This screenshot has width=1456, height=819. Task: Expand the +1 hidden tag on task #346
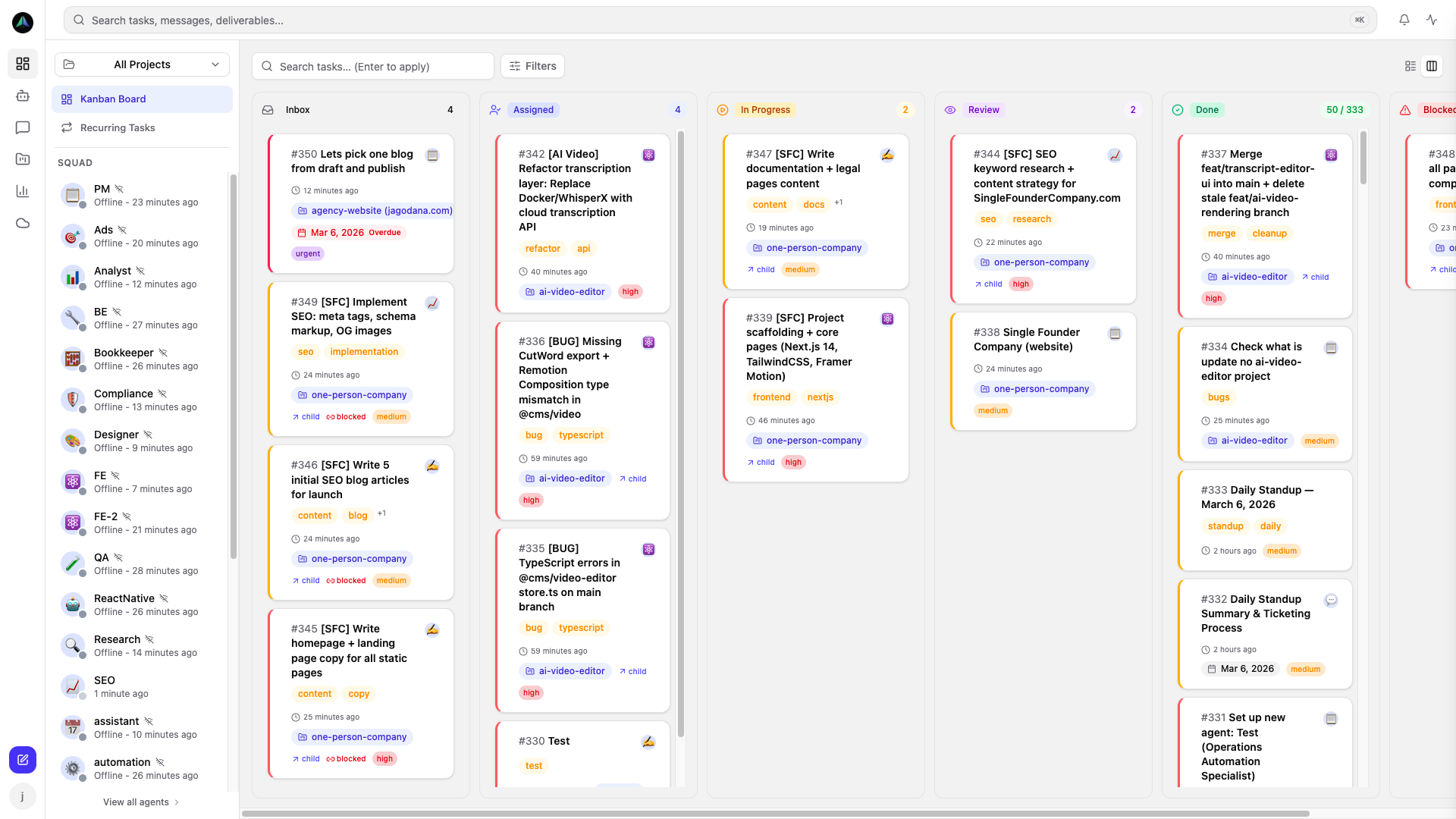coord(382,513)
